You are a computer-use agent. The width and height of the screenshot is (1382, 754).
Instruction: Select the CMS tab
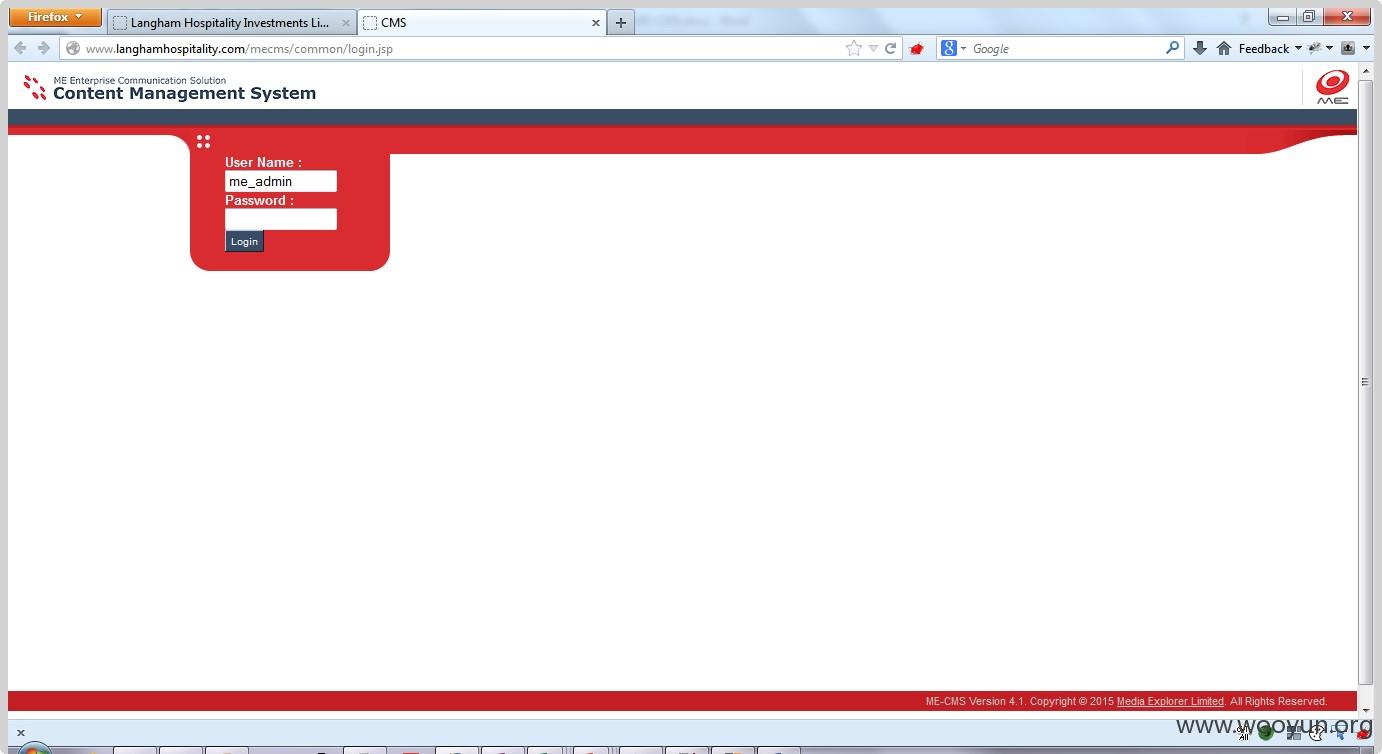click(482, 22)
